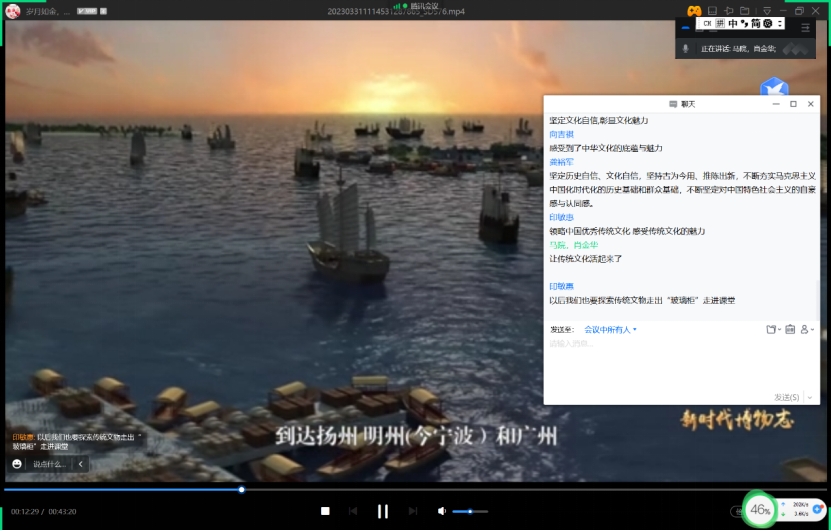This screenshot has height=531, width=831.
Task: Open the meeting floating bar menu lines icon
Action: coord(806,28)
